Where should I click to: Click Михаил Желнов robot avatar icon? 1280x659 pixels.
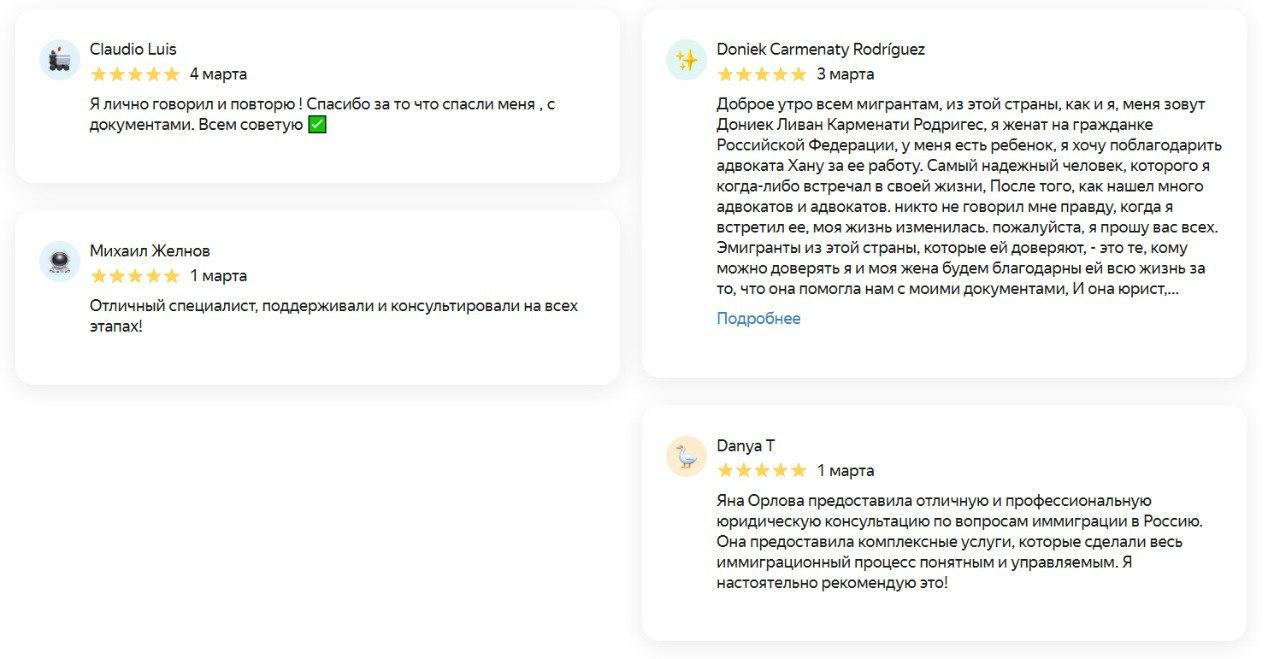click(x=60, y=261)
